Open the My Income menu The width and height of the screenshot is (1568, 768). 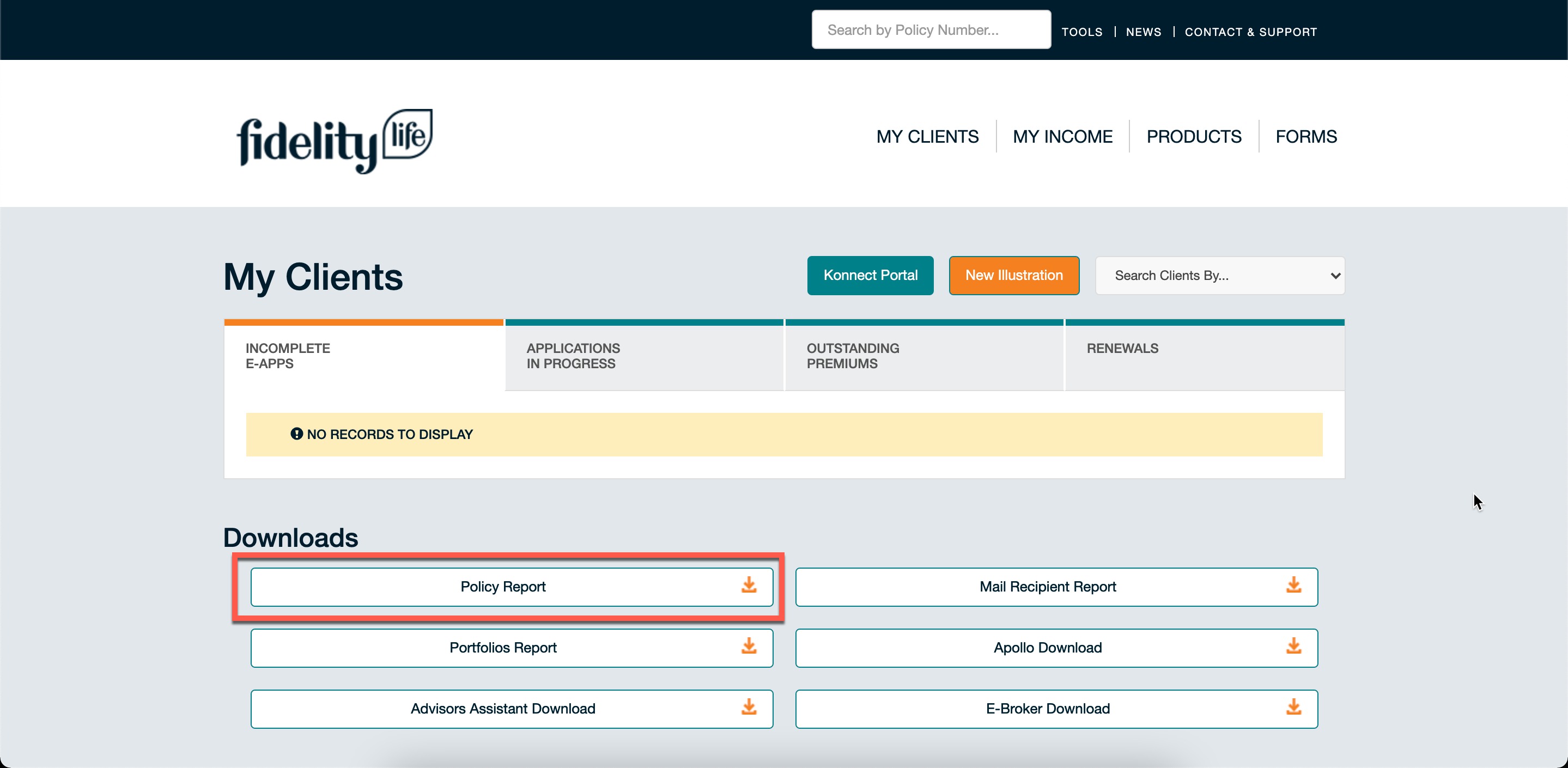(x=1062, y=136)
